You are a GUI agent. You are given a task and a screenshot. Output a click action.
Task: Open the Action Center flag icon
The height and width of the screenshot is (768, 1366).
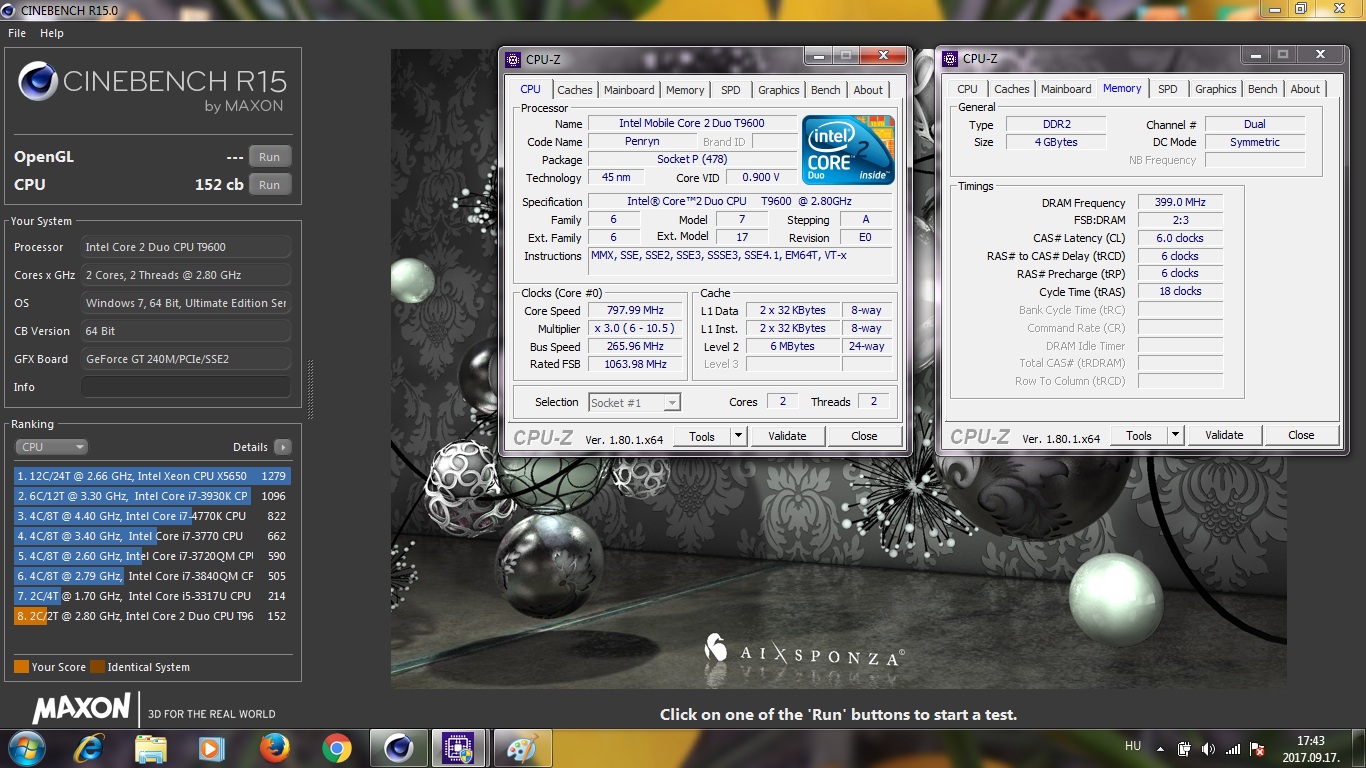1258,748
